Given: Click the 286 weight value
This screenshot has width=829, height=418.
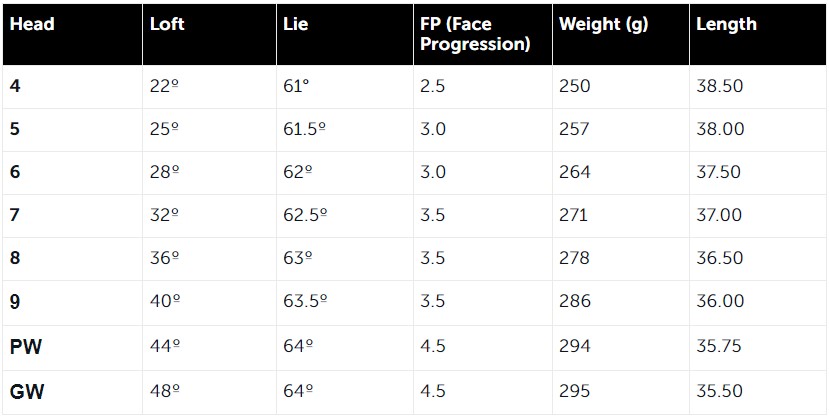Looking at the screenshot, I should 574,301.
